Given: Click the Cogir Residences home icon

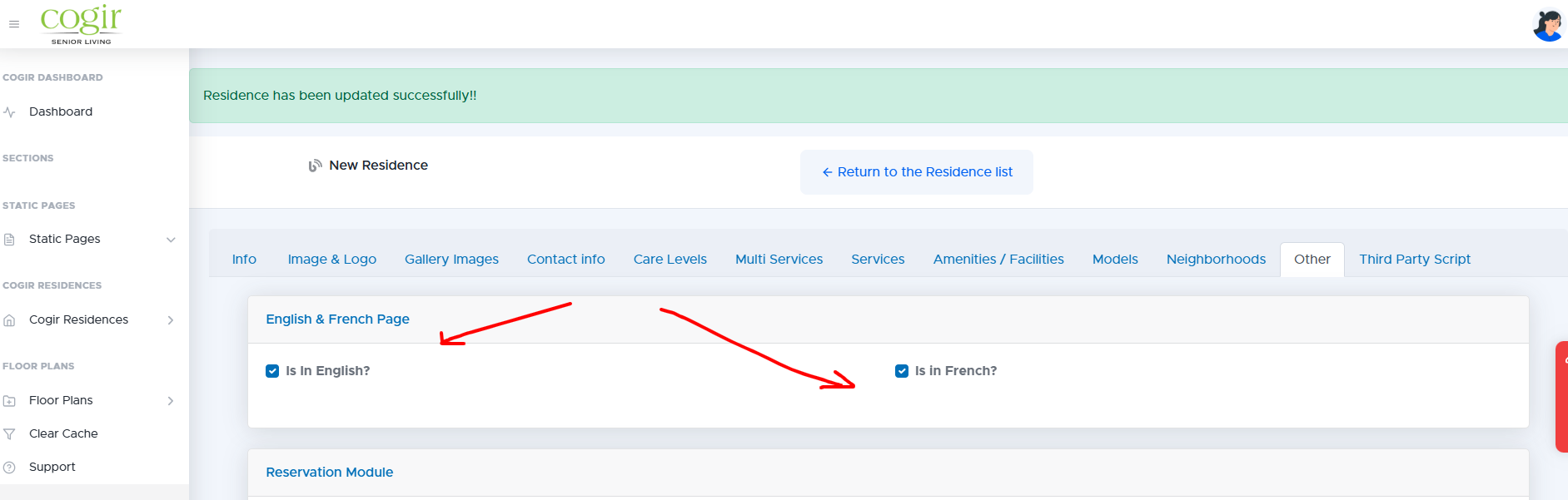Looking at the screenshot, I should point(9,320).
